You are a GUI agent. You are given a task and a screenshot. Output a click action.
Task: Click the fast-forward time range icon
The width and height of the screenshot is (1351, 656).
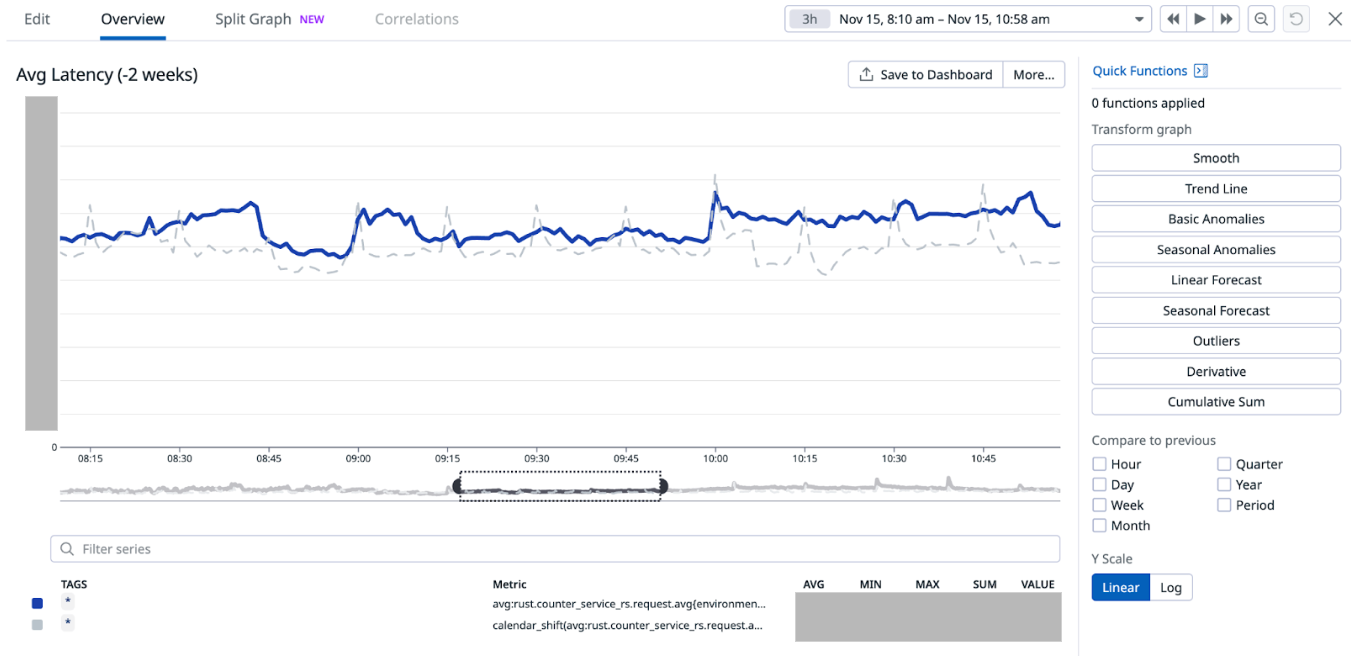1226,19
